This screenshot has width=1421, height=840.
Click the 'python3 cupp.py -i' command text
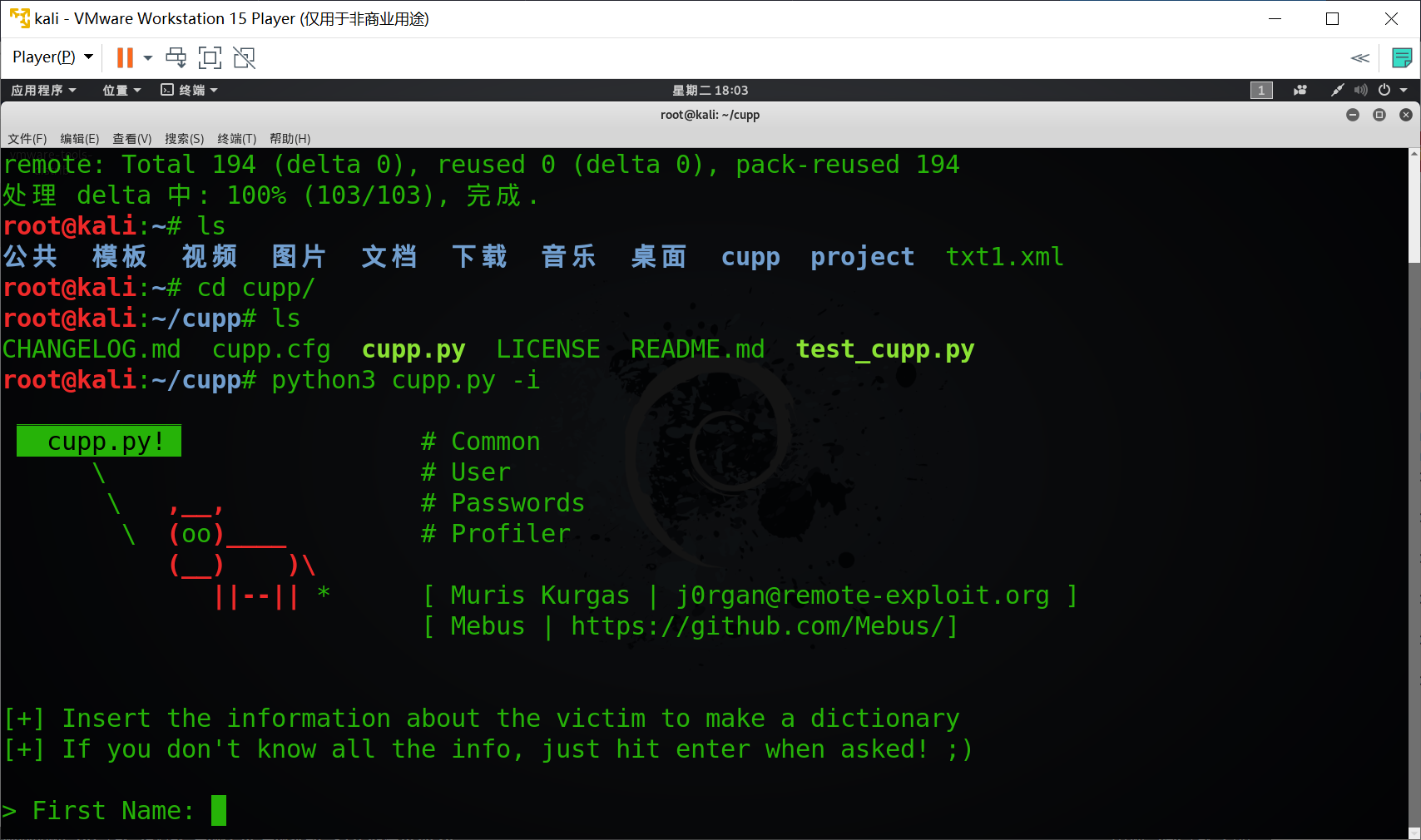coord(406,381)
